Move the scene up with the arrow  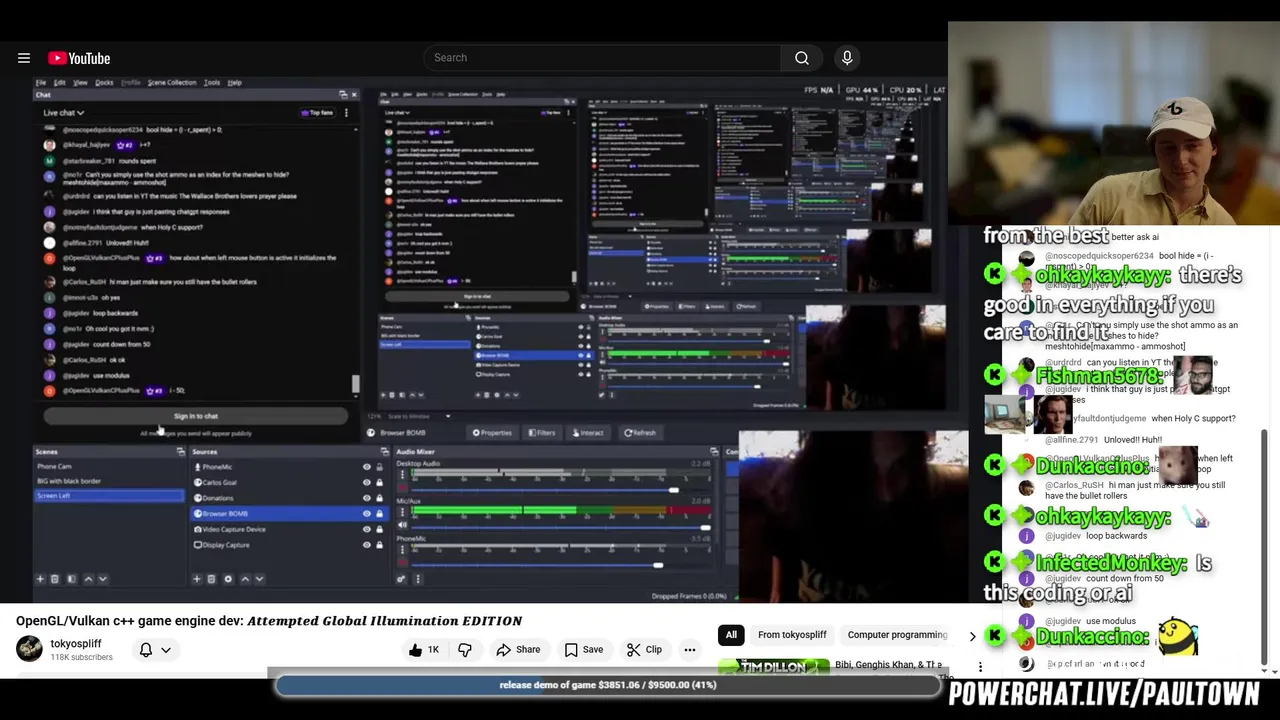88,579
